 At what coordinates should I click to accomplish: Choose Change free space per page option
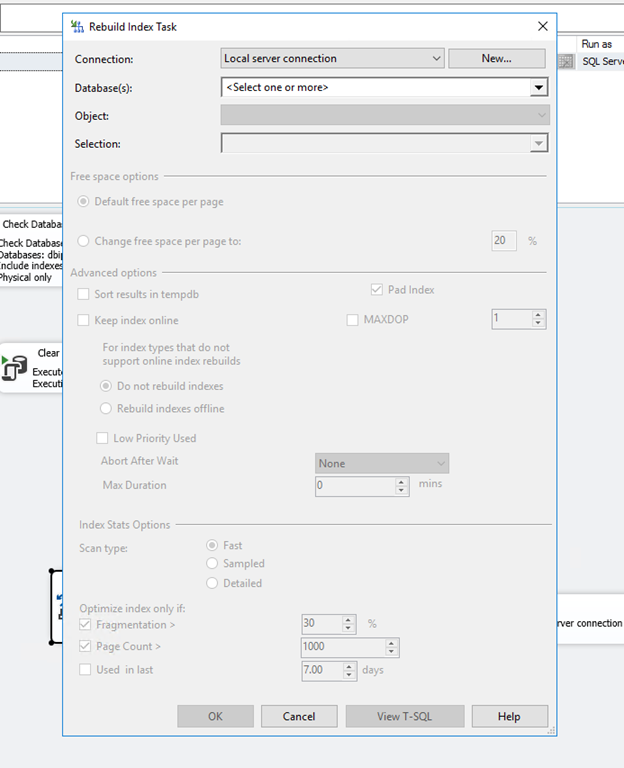84,240
